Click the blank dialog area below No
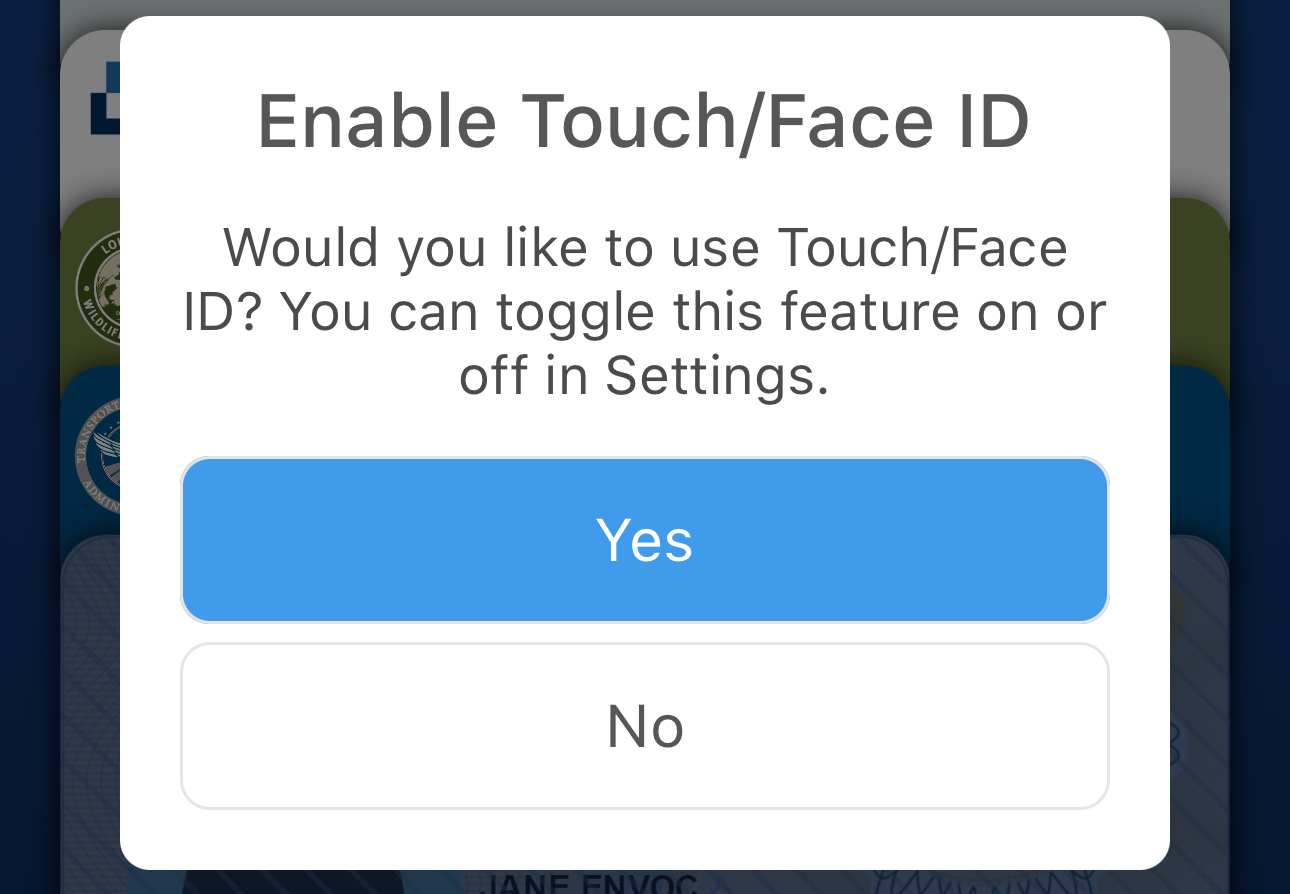This screenshot has width=1290, height=894. click(x=645, y=840)
